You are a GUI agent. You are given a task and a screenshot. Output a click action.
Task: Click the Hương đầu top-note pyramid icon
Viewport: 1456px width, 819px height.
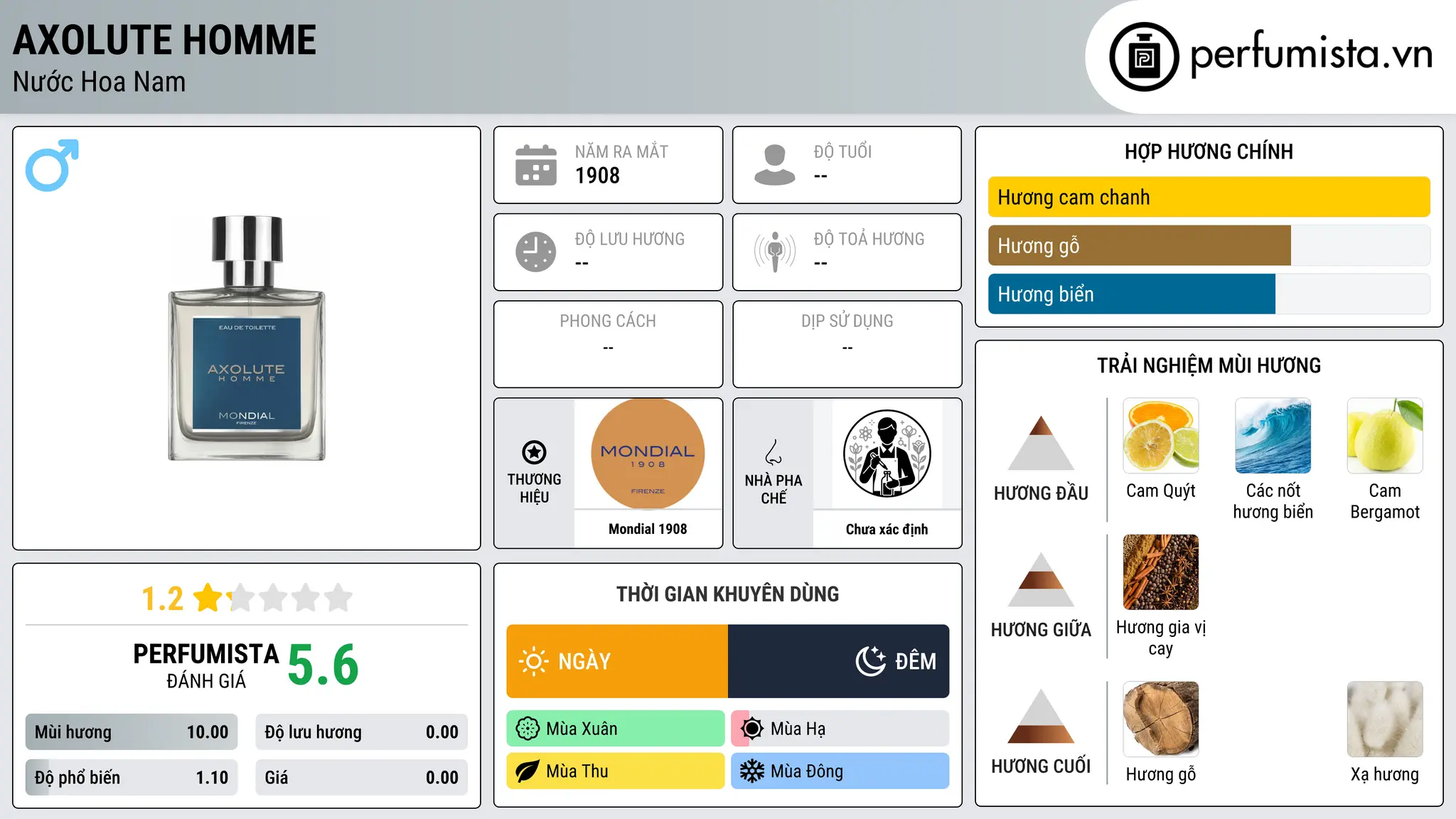click(1041, 442)
